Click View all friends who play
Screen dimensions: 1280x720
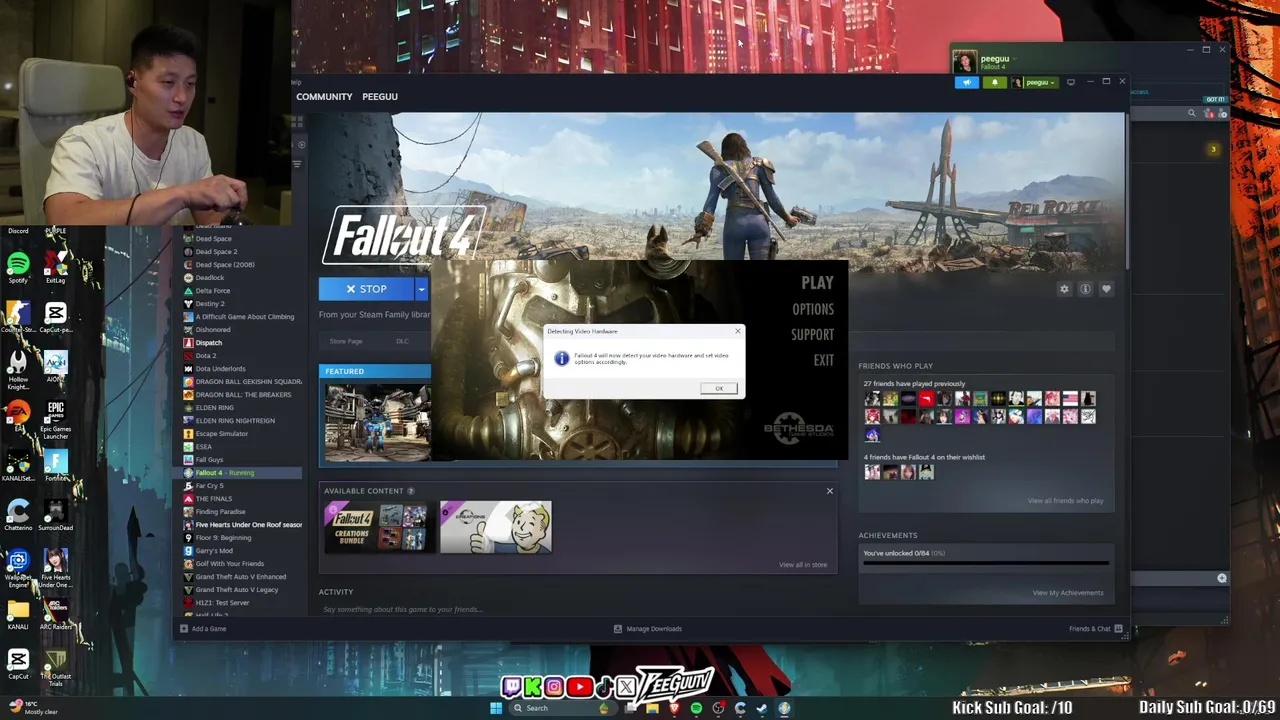pos(1065,501)
